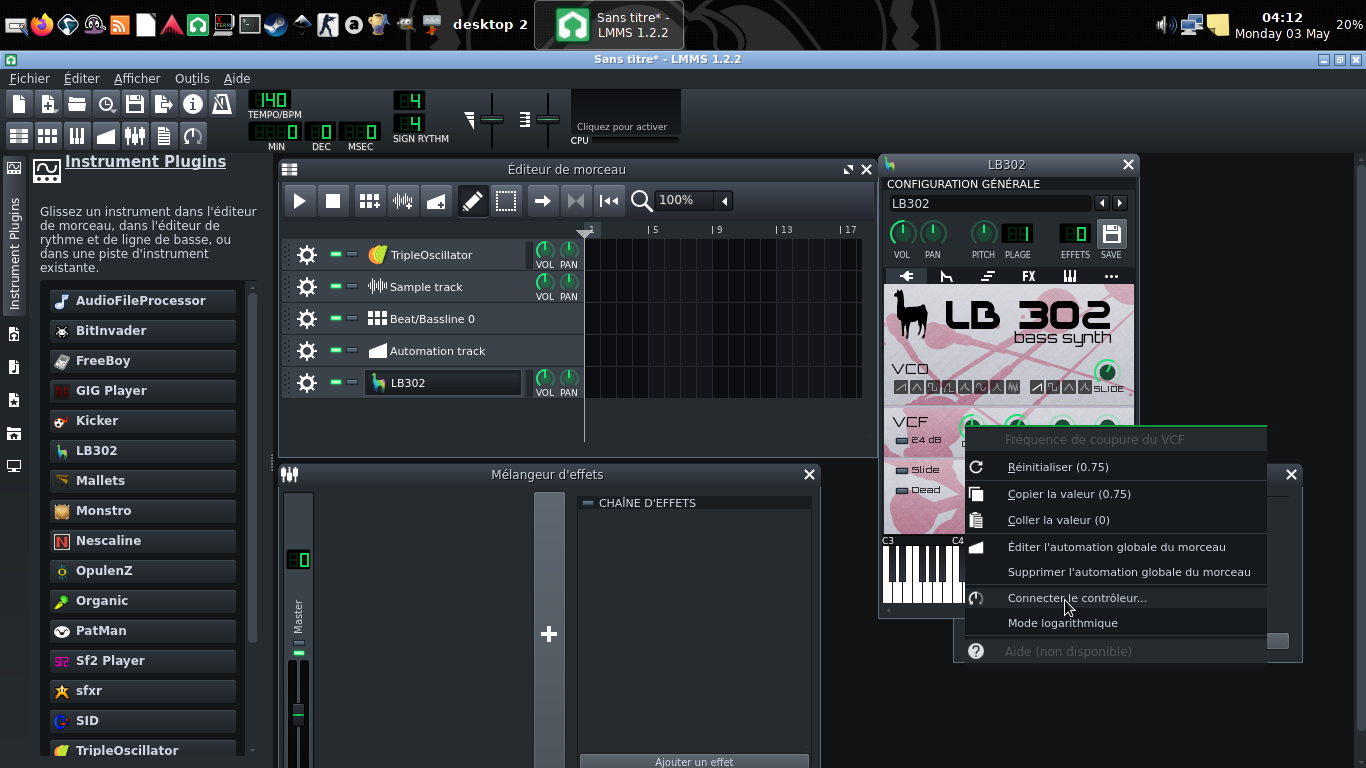
Task: Add a sample track in song editor
Action: (x=403, y=201)
